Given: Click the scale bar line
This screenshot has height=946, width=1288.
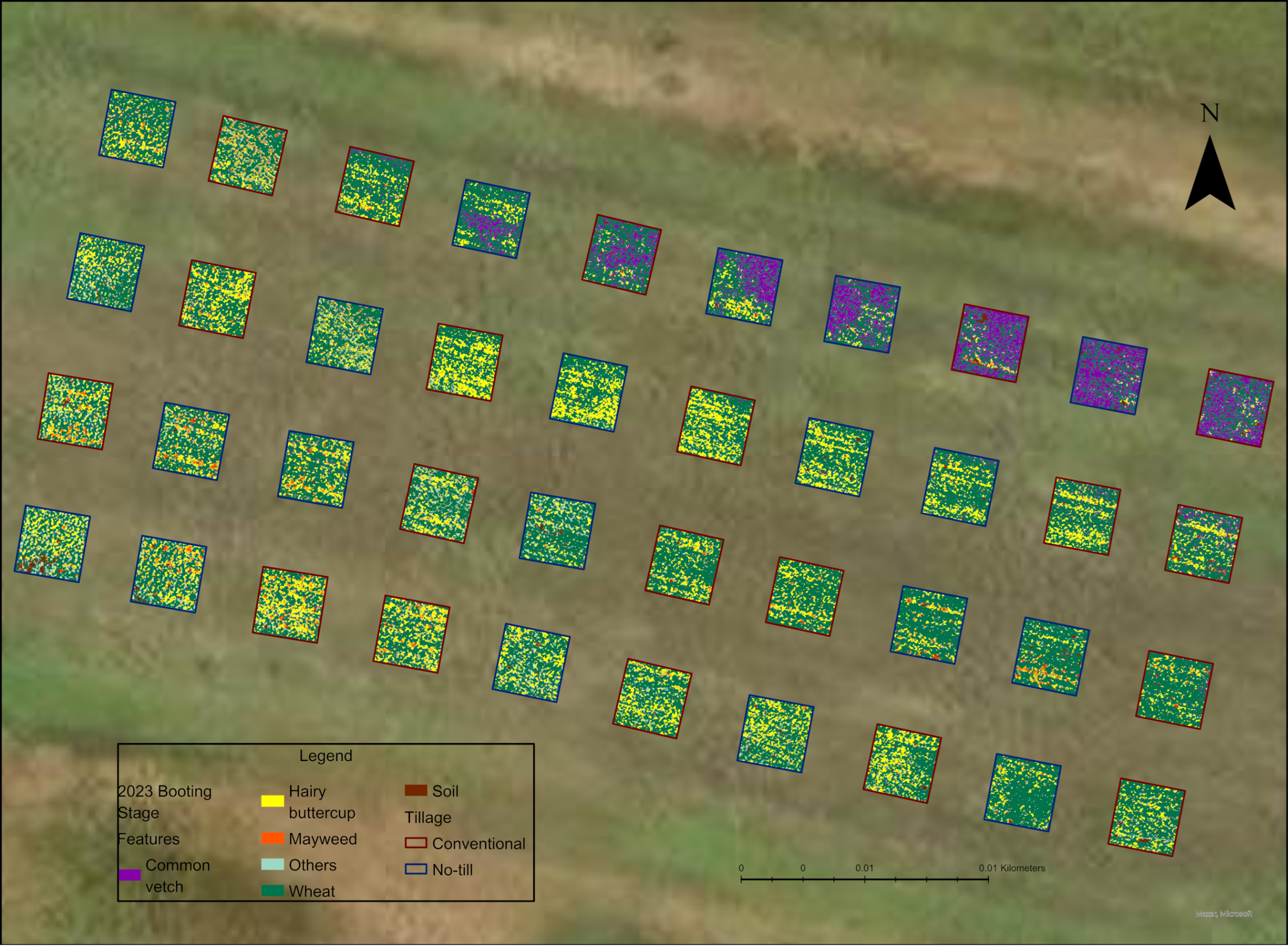Looking at the screenshot, I should pyautogui.click(x=864, y=879).
